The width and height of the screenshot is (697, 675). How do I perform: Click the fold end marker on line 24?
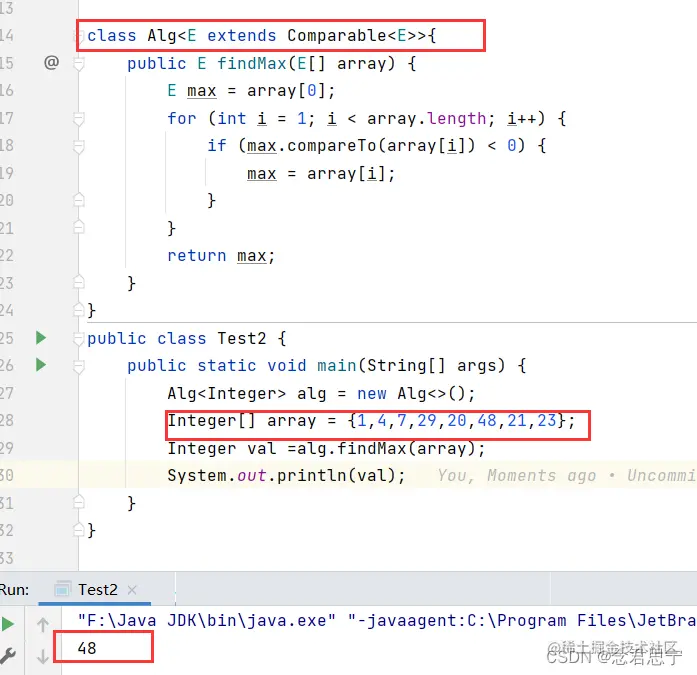[79, 310]
